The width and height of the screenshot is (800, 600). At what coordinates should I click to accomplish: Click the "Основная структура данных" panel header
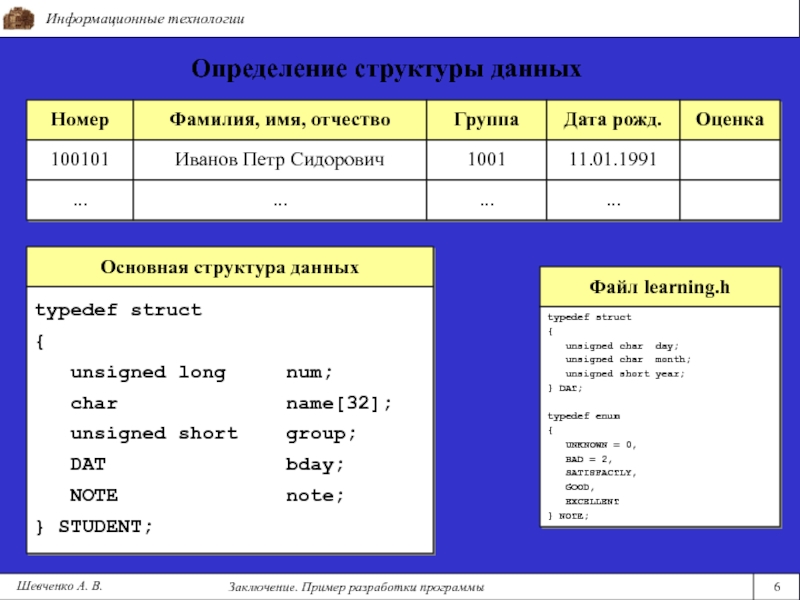(x=229, y=269)
